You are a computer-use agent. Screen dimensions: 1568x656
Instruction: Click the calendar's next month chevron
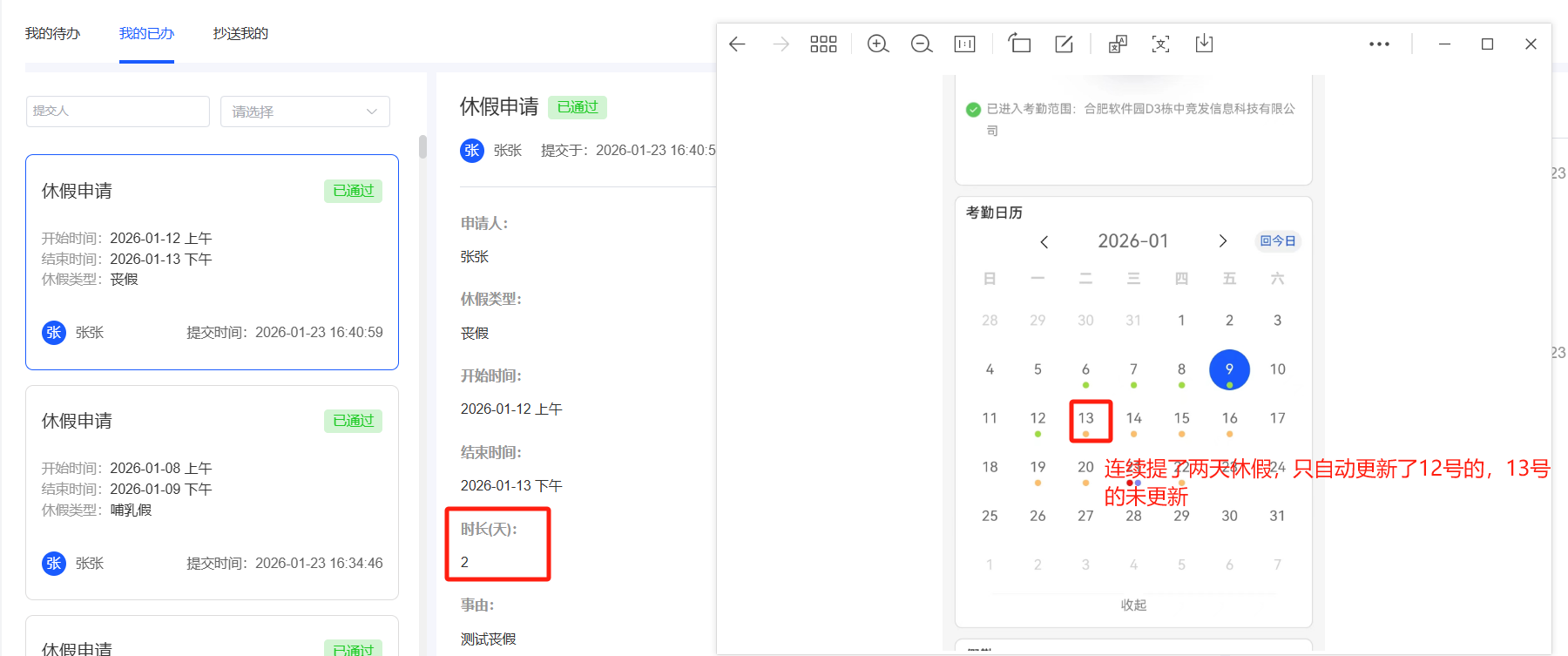tap(1223, 241)
